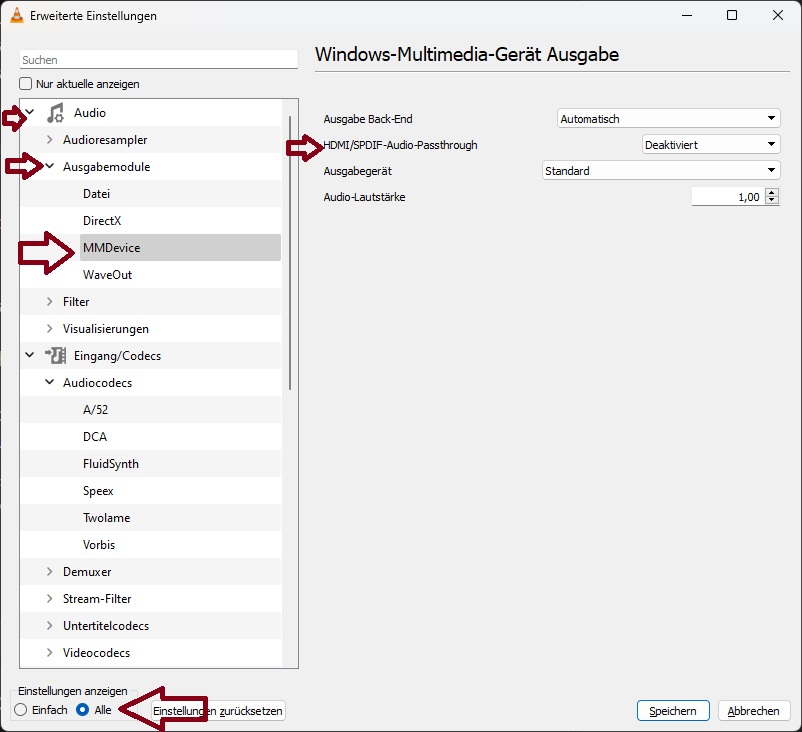Select A/52 audio codec
The image size is (802, 732).
[96, 410]
